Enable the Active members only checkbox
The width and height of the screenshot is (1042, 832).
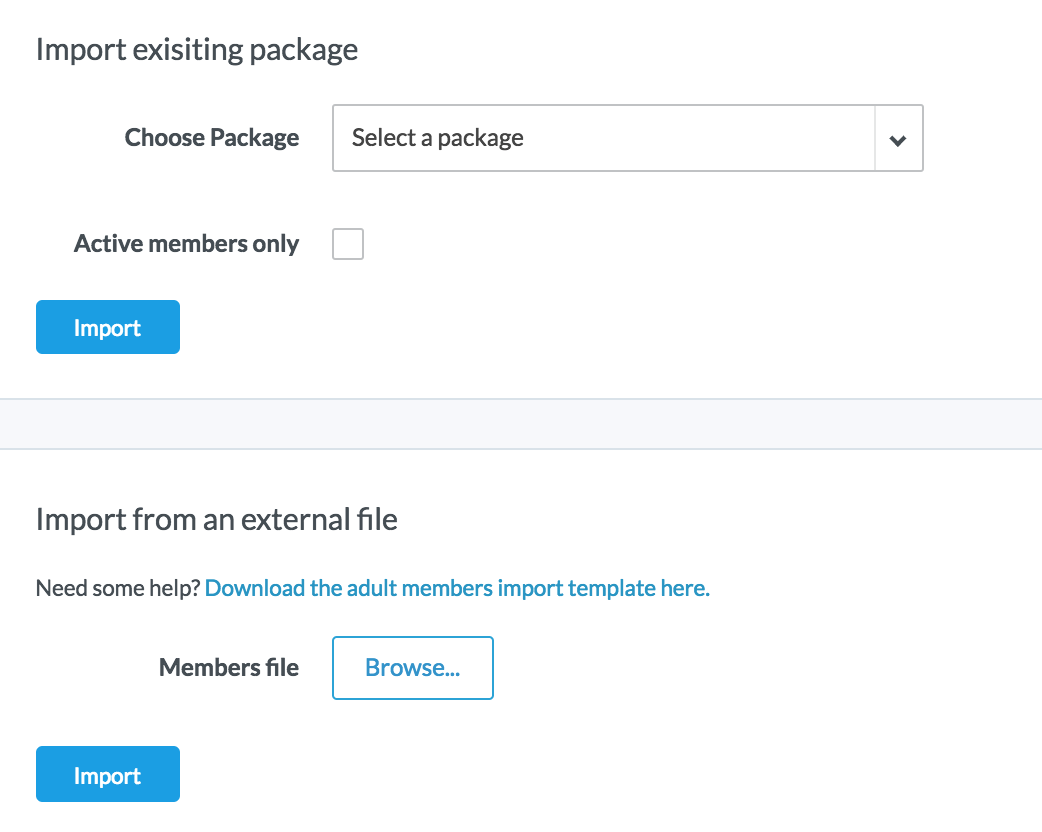tap(348, 244)
